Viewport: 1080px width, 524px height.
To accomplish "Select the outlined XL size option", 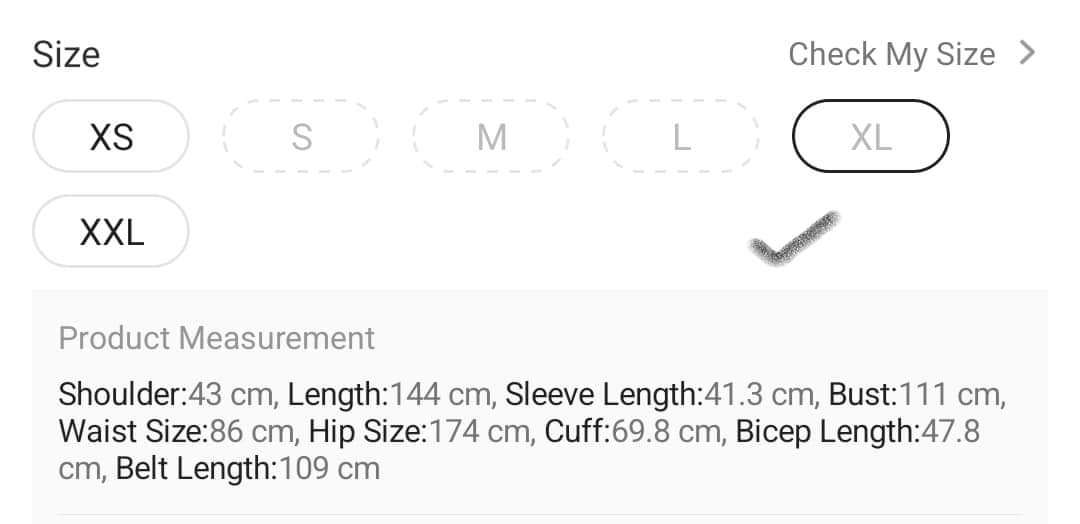I will (x=871, y=136).
